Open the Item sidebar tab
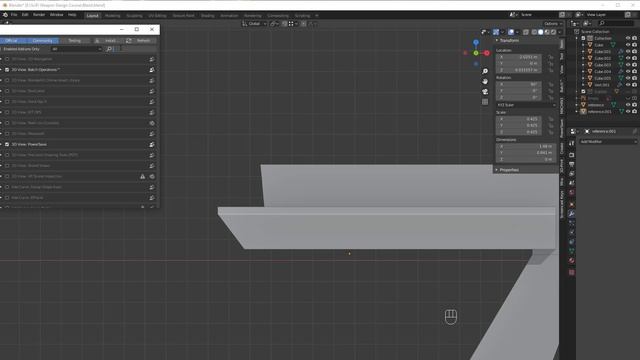This screenshot has height=360, width=640. pyautogui.click(x=562, y=44)
